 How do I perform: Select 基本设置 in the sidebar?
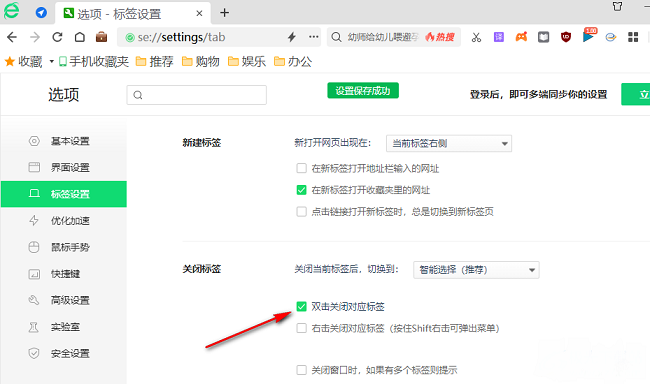(64, 141)
